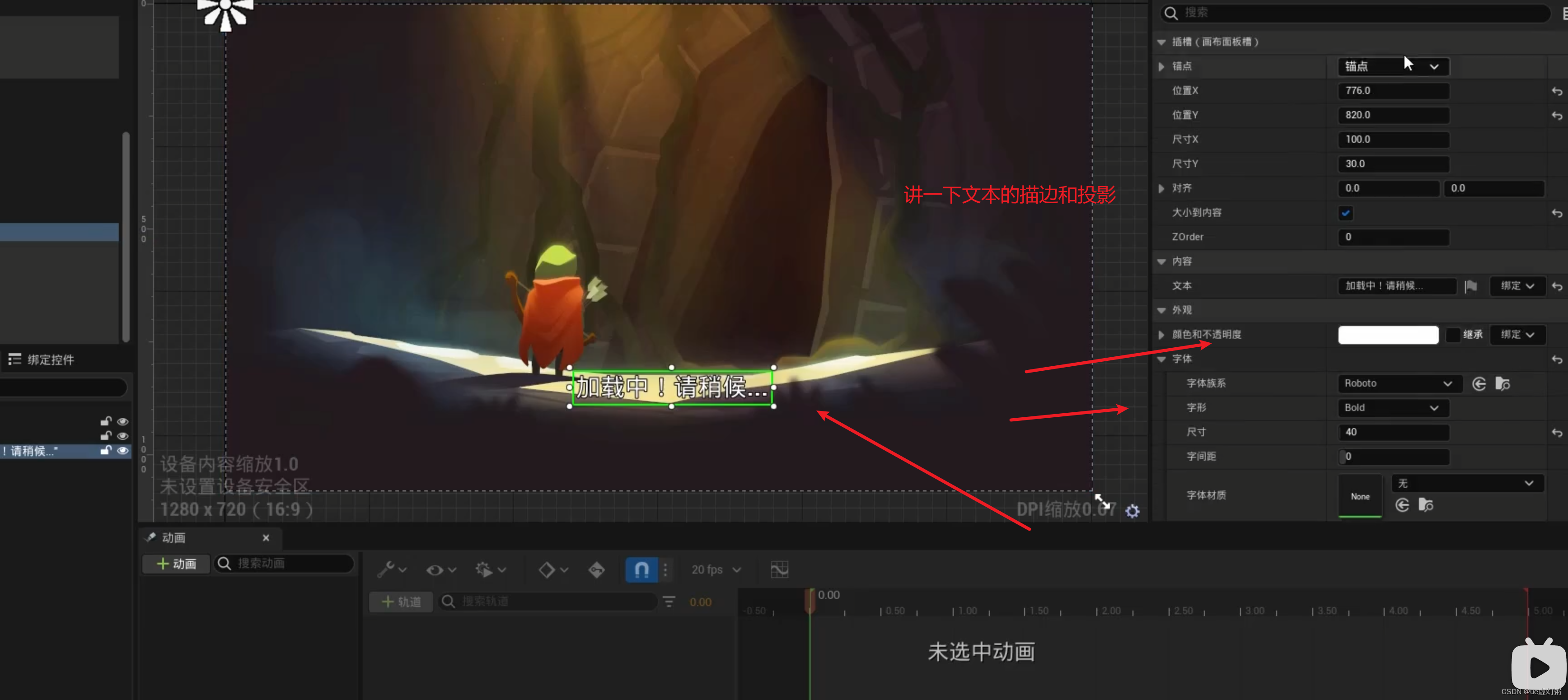Switch to the 动画 tab
Viewport: 1568px width, 700px height.
[x=173, y=538]
